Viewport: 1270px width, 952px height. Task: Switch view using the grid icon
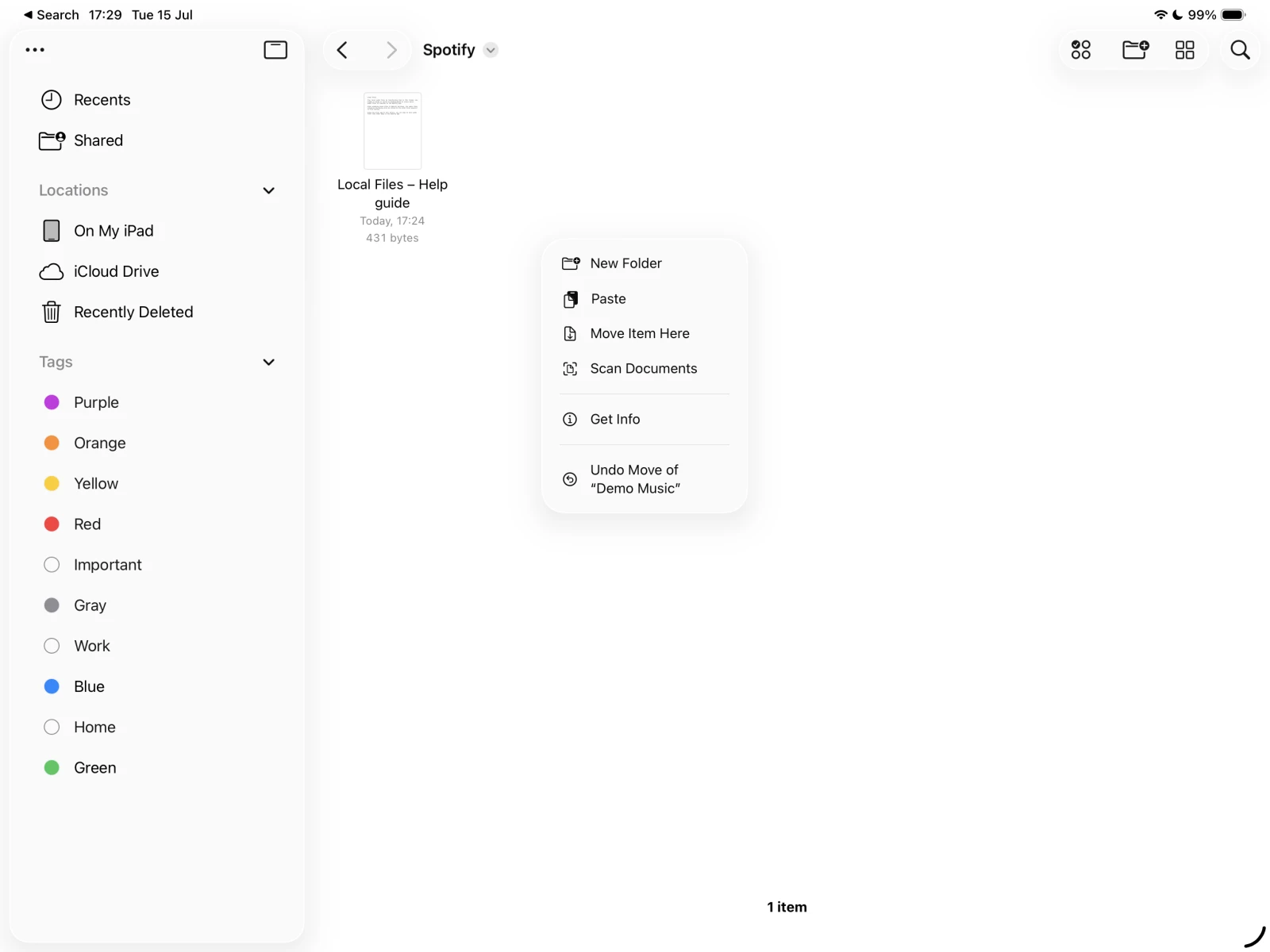pos(1184,50)
